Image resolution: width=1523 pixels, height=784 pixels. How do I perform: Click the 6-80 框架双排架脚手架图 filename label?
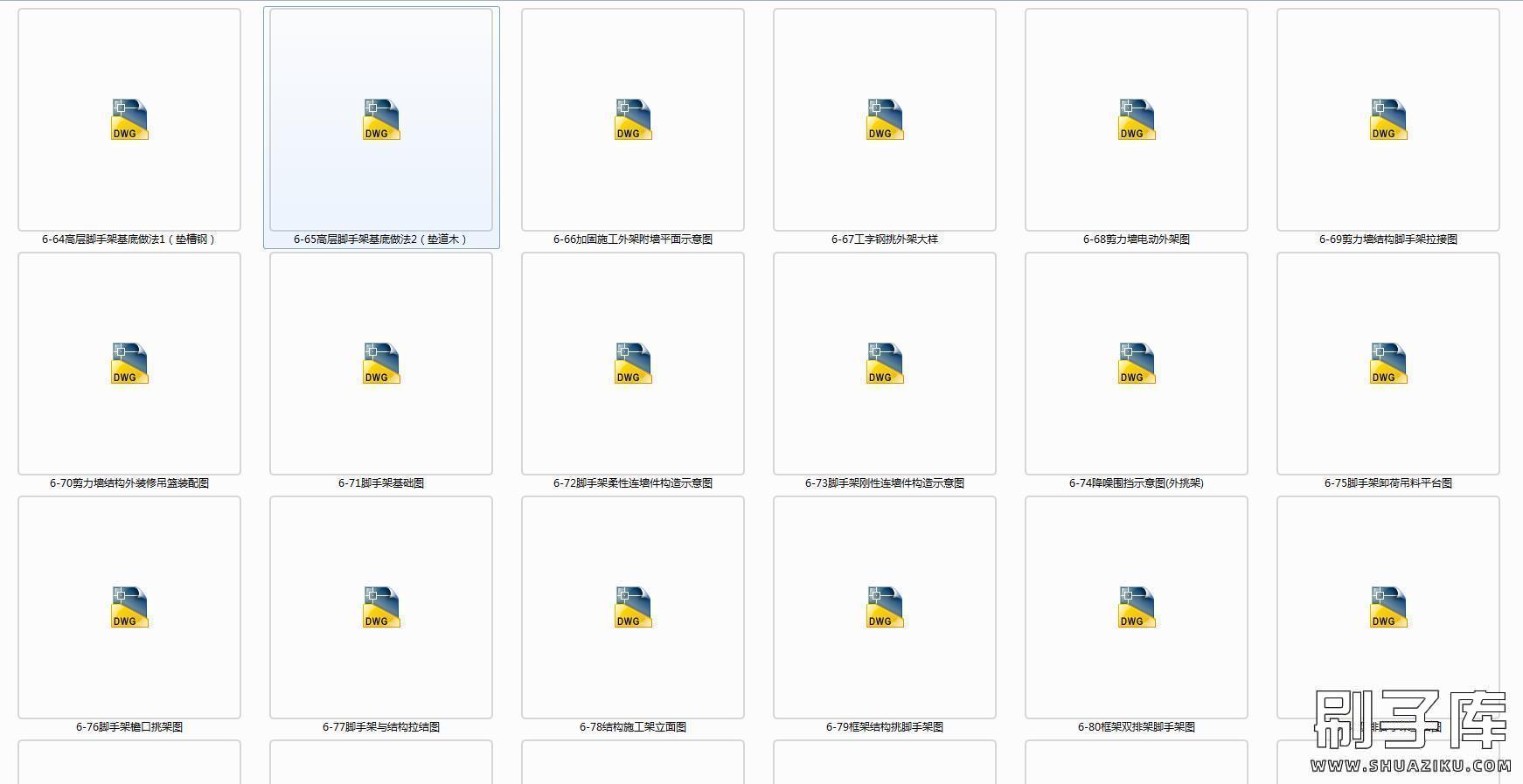[1137, 727]
